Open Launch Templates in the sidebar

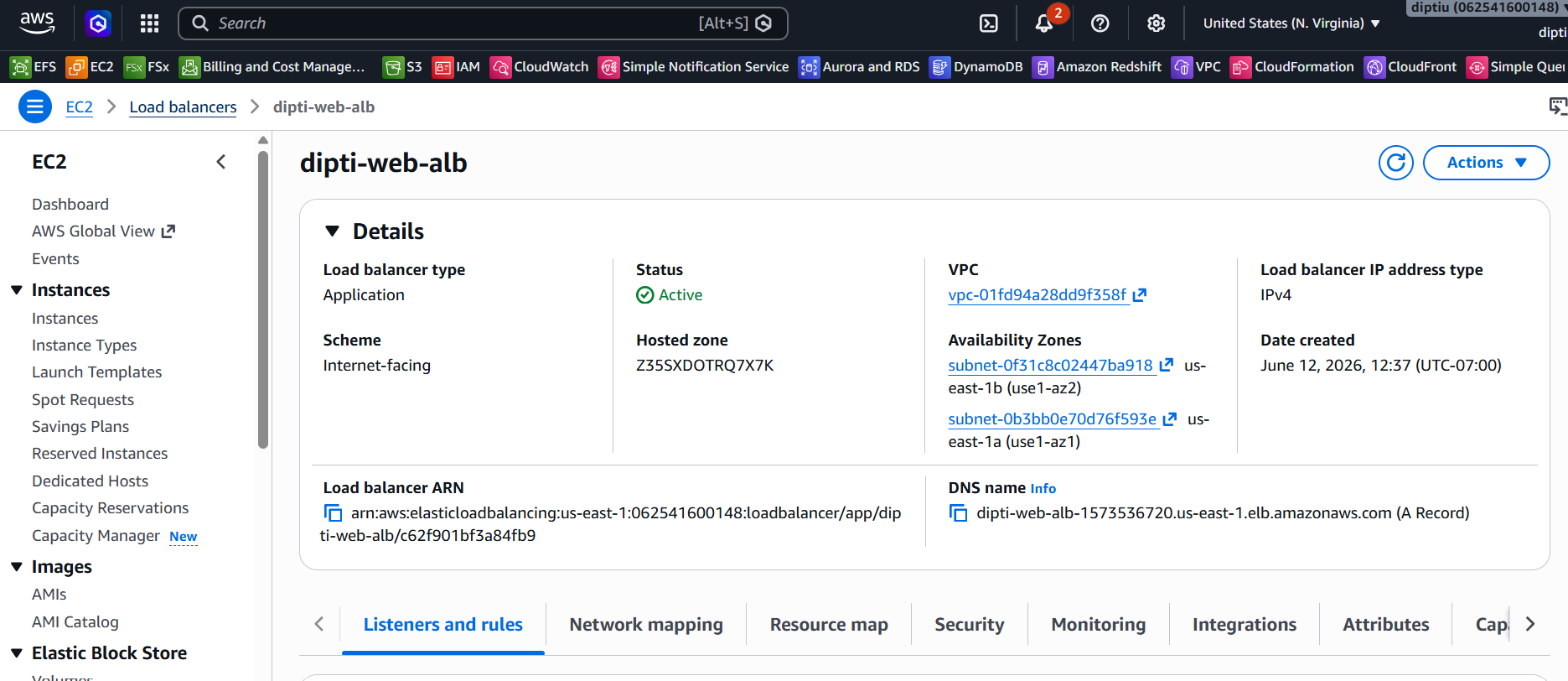[97, 372]
